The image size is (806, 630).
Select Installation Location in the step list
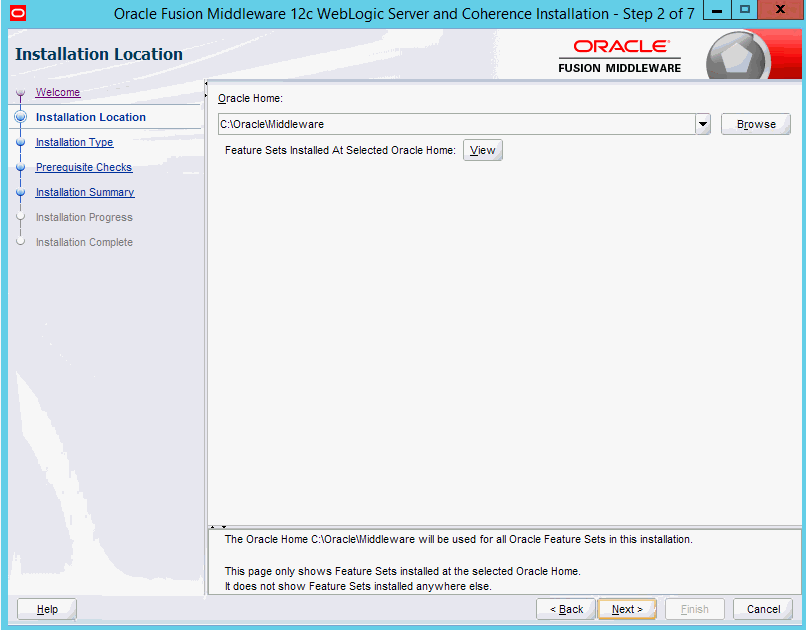pos(90,117)
